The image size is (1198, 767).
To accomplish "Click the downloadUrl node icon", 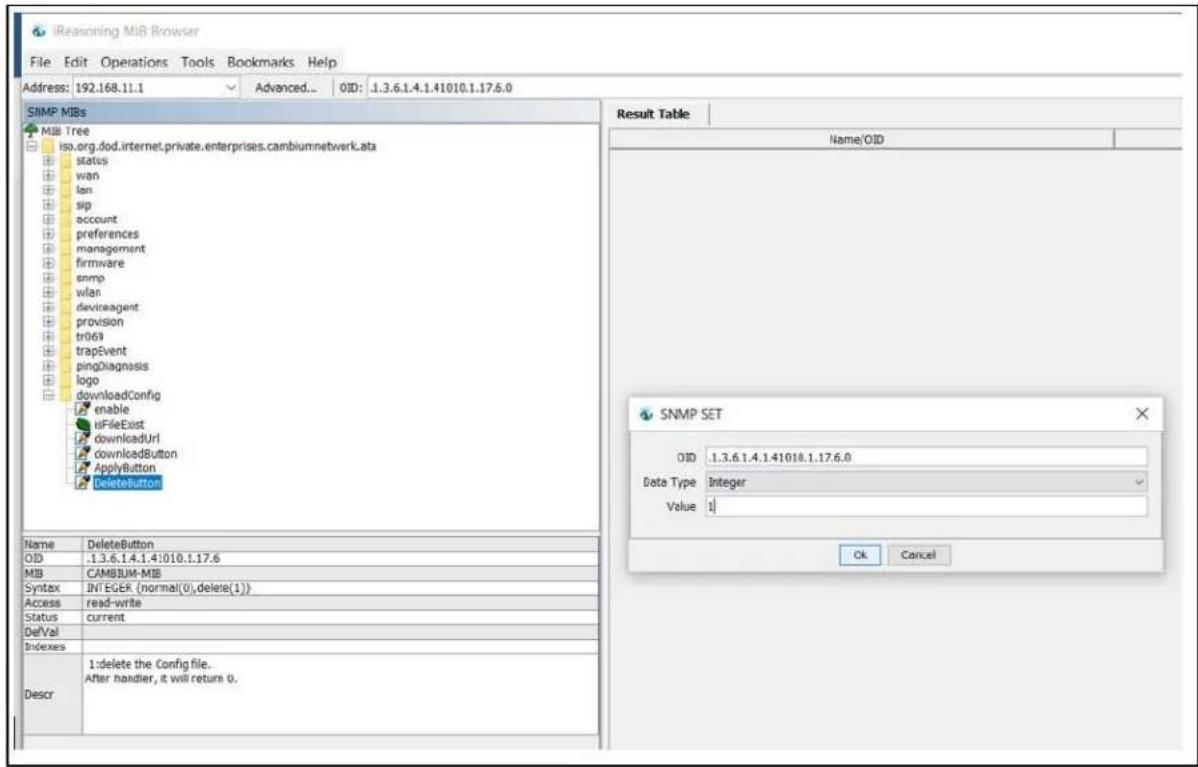I will [83, 439].
